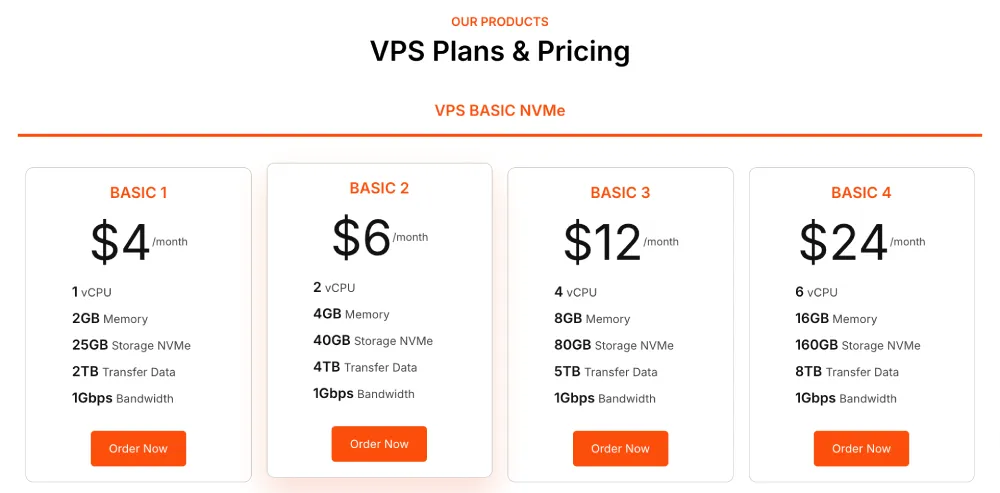Click 8GB Memory in BASIC 3

[x=592, y=318]
